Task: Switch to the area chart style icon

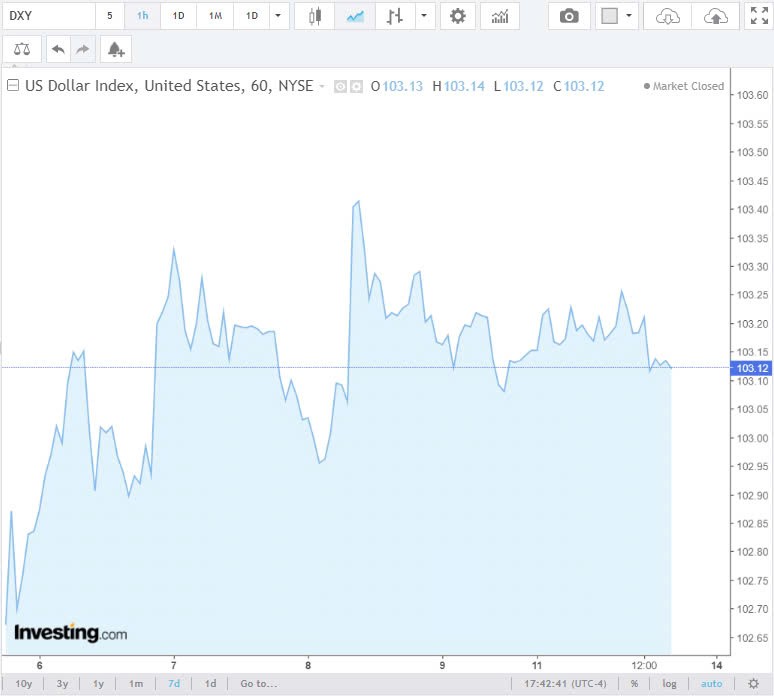Action: click(354, 16)
